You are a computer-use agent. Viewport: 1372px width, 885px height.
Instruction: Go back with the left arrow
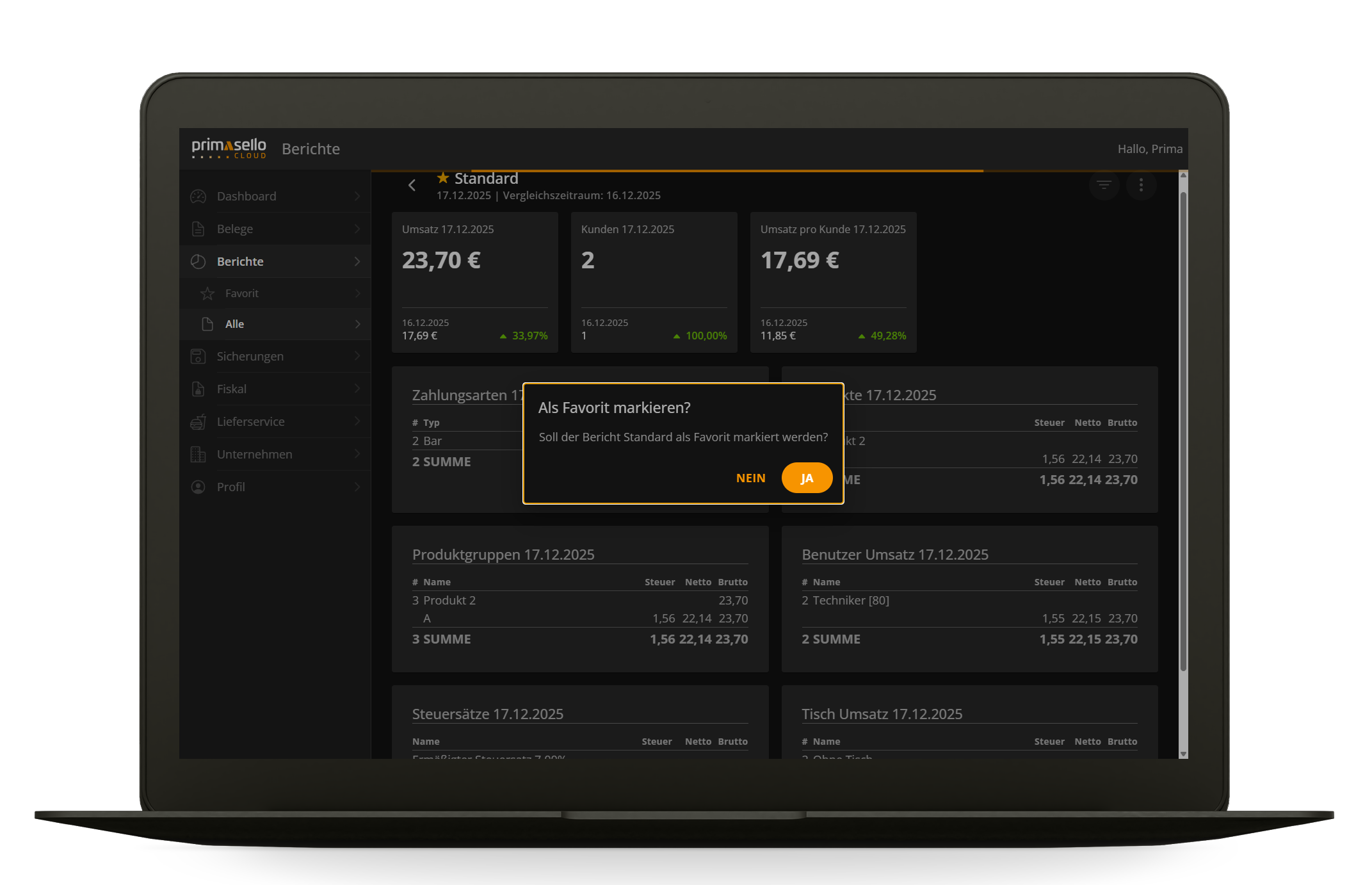(x=412, y=186)
